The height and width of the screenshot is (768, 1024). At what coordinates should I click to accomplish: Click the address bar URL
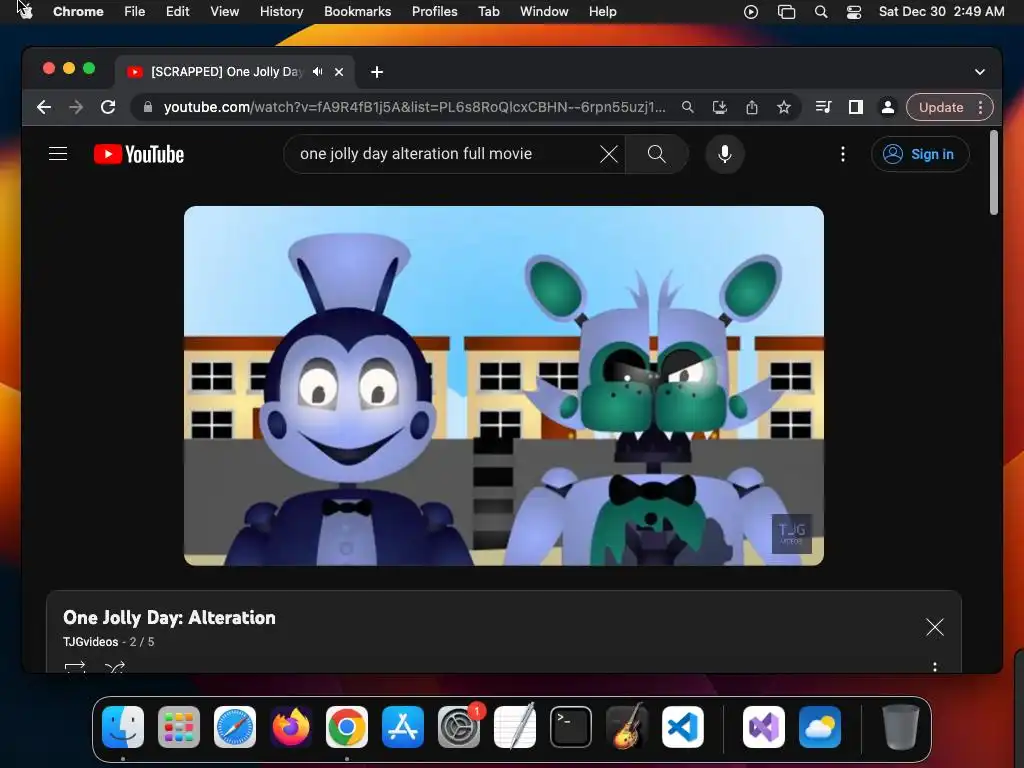(415, 107)
